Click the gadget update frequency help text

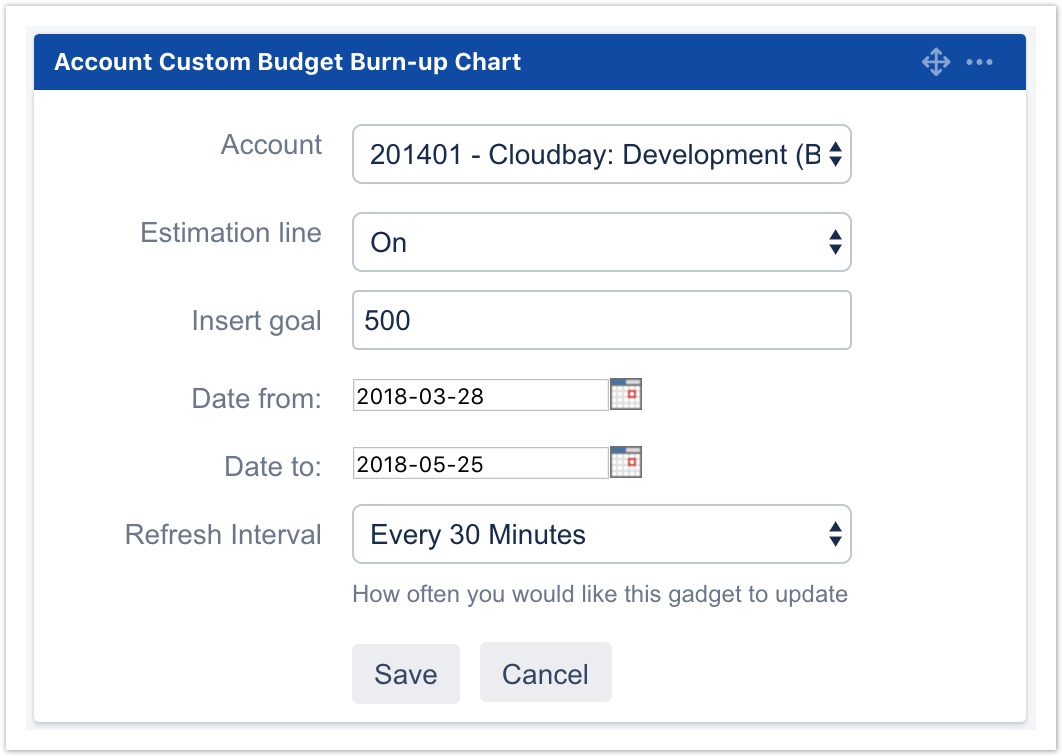point(600,595)
